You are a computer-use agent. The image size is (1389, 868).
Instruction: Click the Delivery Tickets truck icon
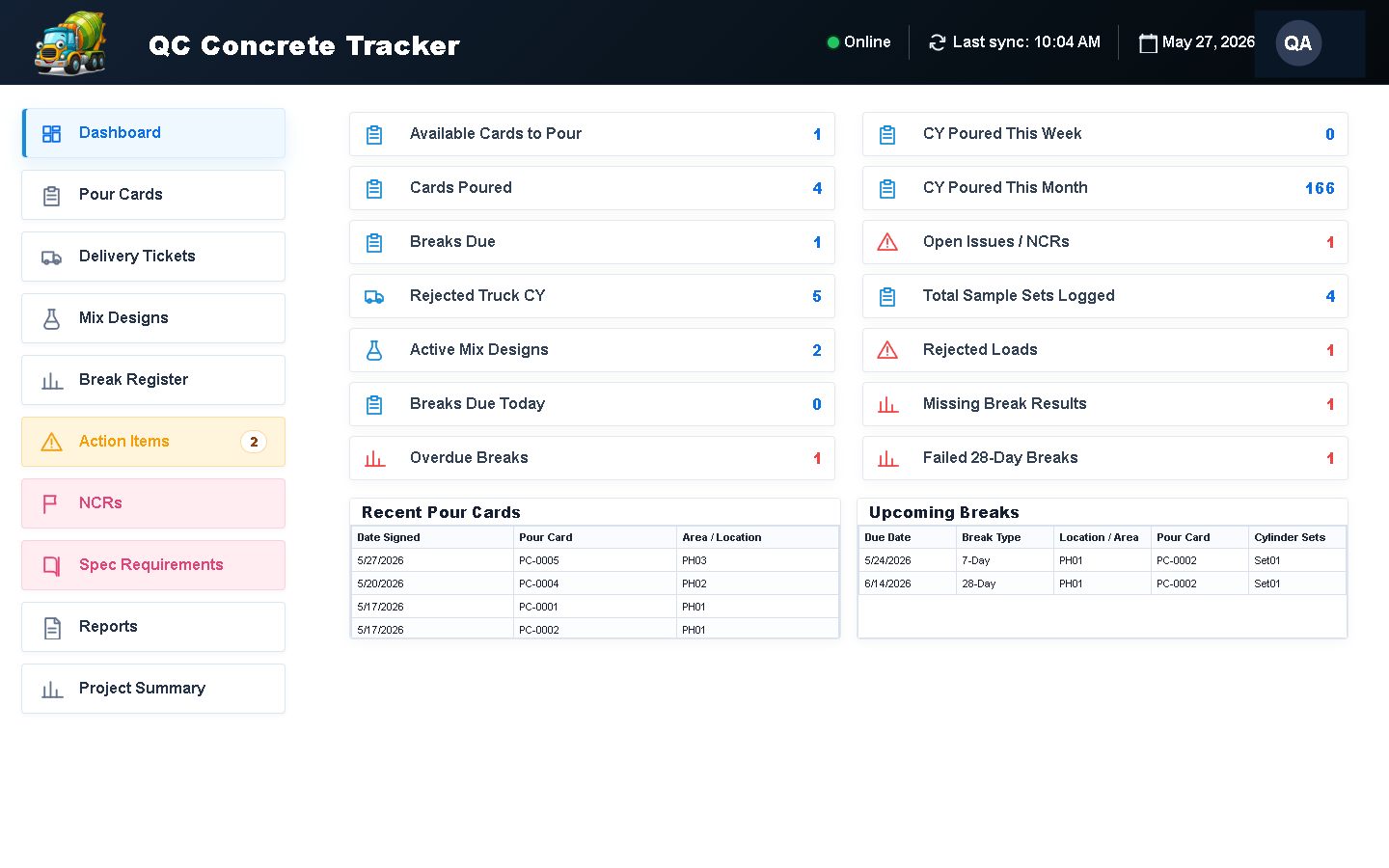pos(52,257)
